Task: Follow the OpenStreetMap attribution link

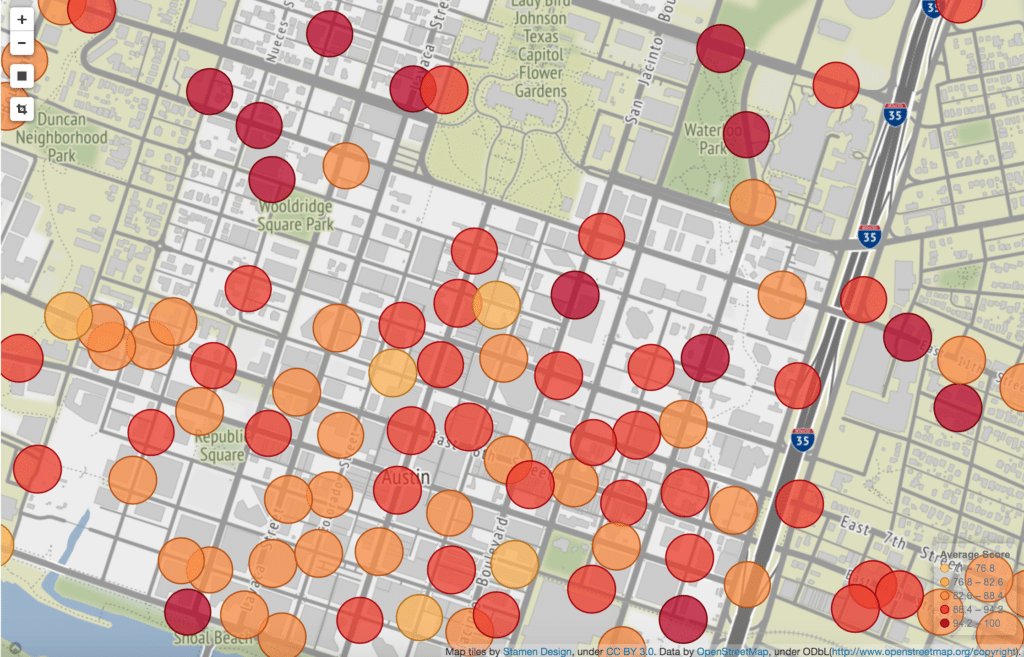Action: tap(732, 651)
